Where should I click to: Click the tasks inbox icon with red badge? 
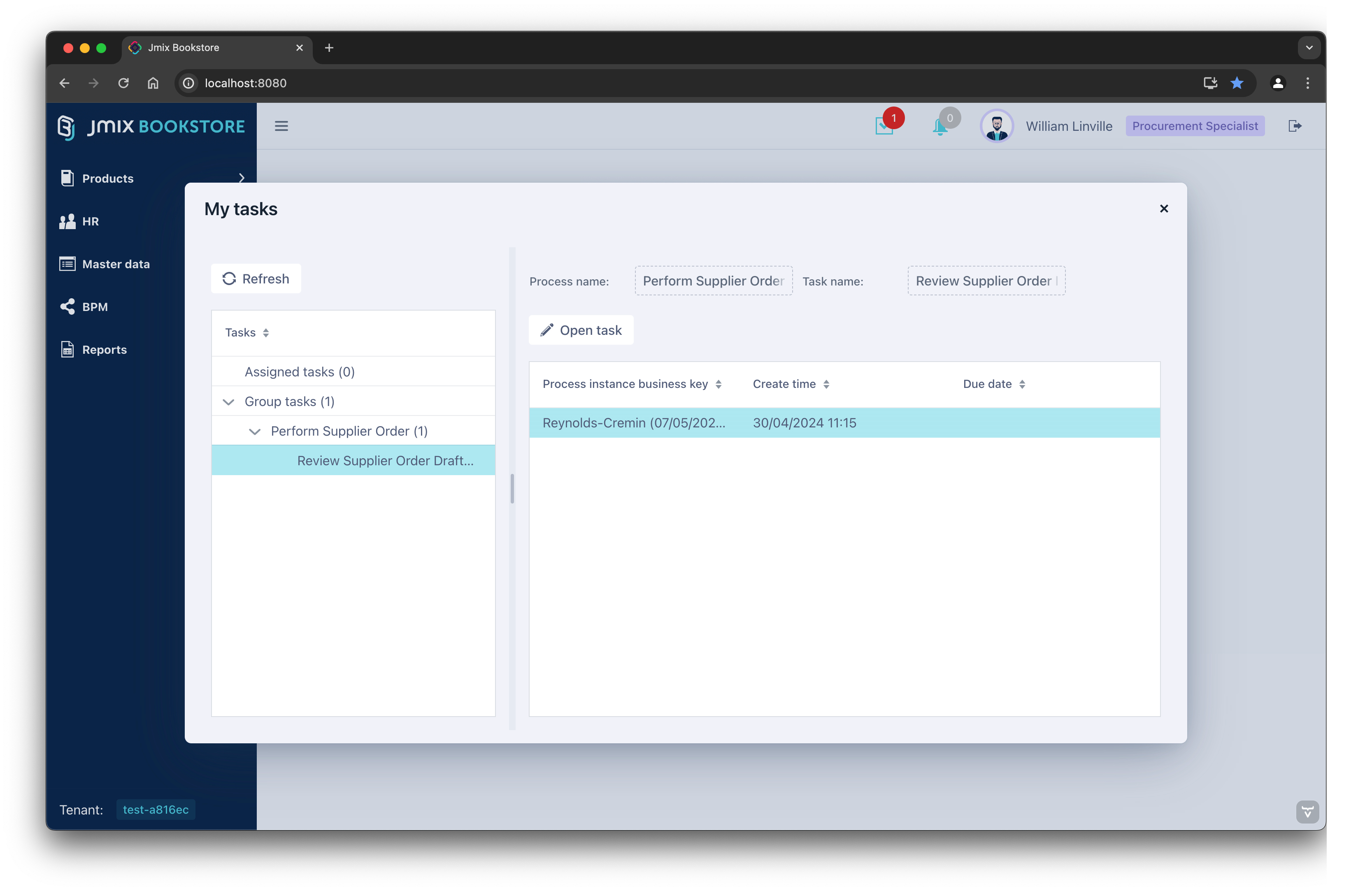click(x=884, y=125)
